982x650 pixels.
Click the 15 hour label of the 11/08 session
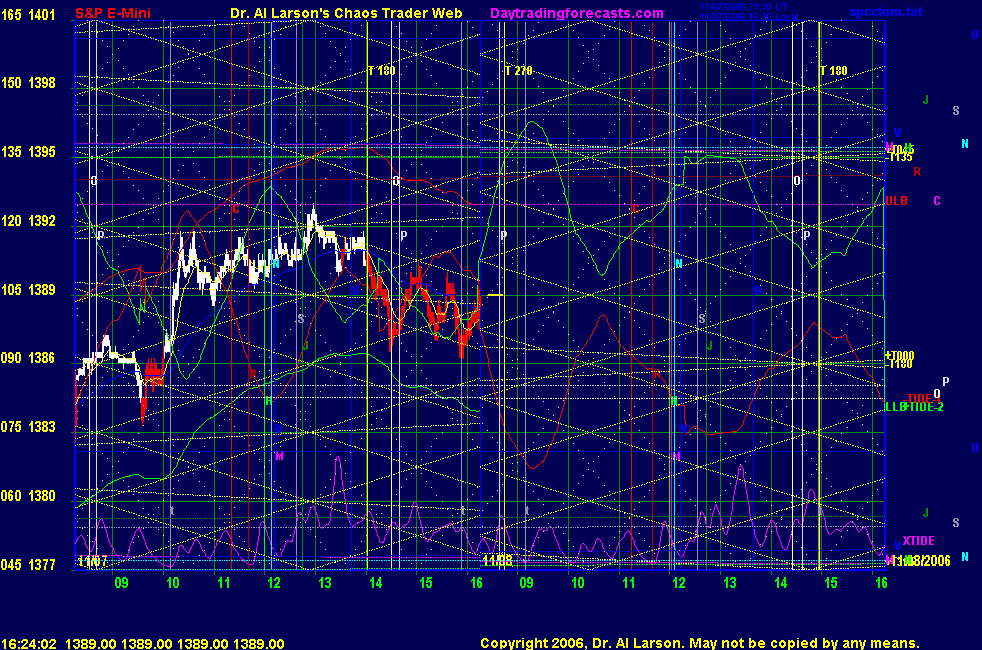pyautogui.click(x=830, y=583)
